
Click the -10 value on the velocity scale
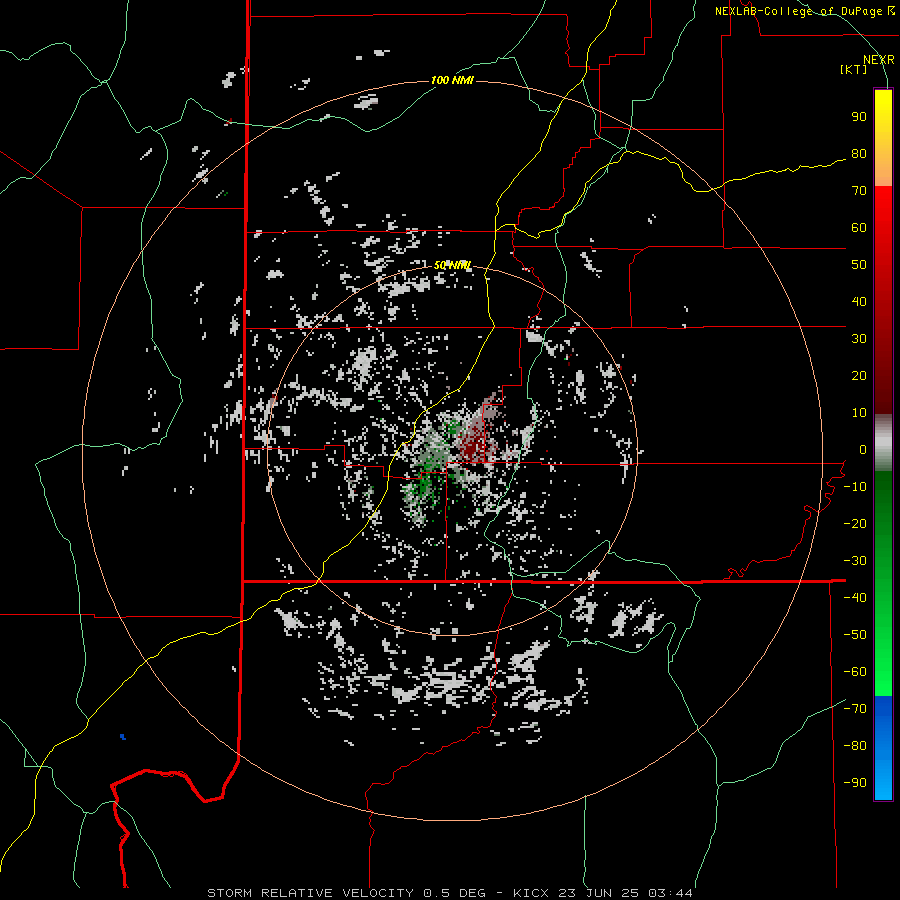click(x=855, y=487)
